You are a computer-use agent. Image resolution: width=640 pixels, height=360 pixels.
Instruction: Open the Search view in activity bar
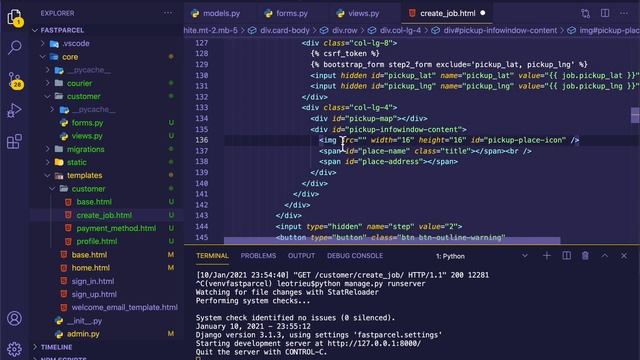[14, 47]
